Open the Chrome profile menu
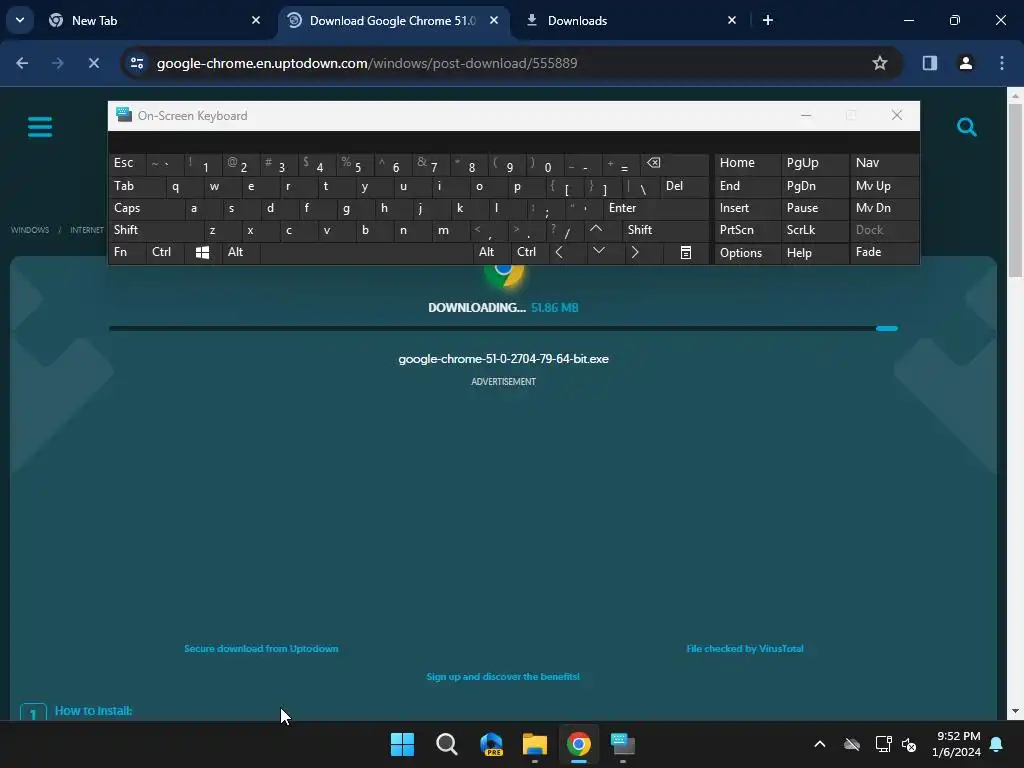Screen dimensions: 1024x768 (965, 63)
